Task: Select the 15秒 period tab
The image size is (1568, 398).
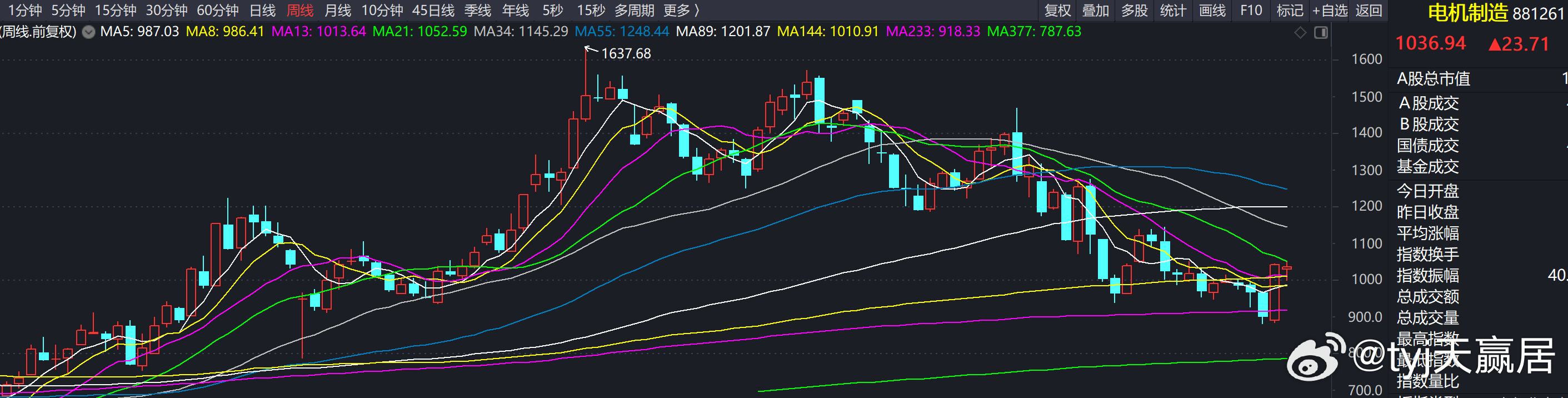Action: (x=591, y=11)
